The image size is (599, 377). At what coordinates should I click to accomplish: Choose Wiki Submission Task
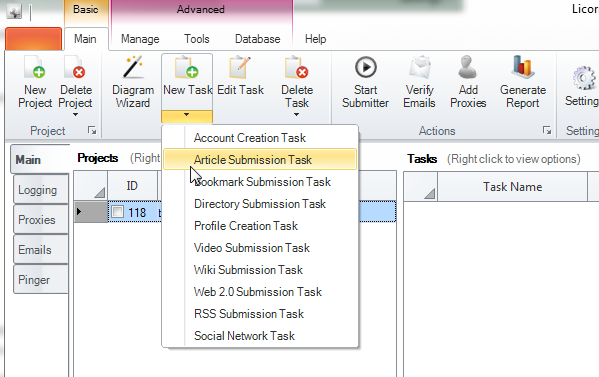248,270
